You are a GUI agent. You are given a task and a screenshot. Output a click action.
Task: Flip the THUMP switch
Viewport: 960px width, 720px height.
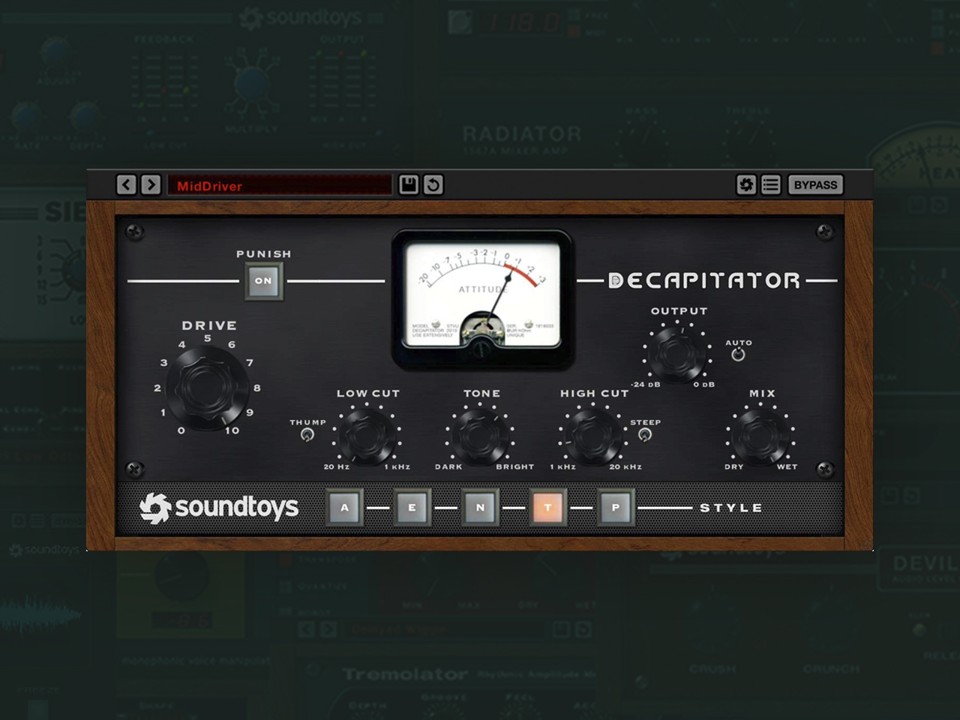coord(307,435)
